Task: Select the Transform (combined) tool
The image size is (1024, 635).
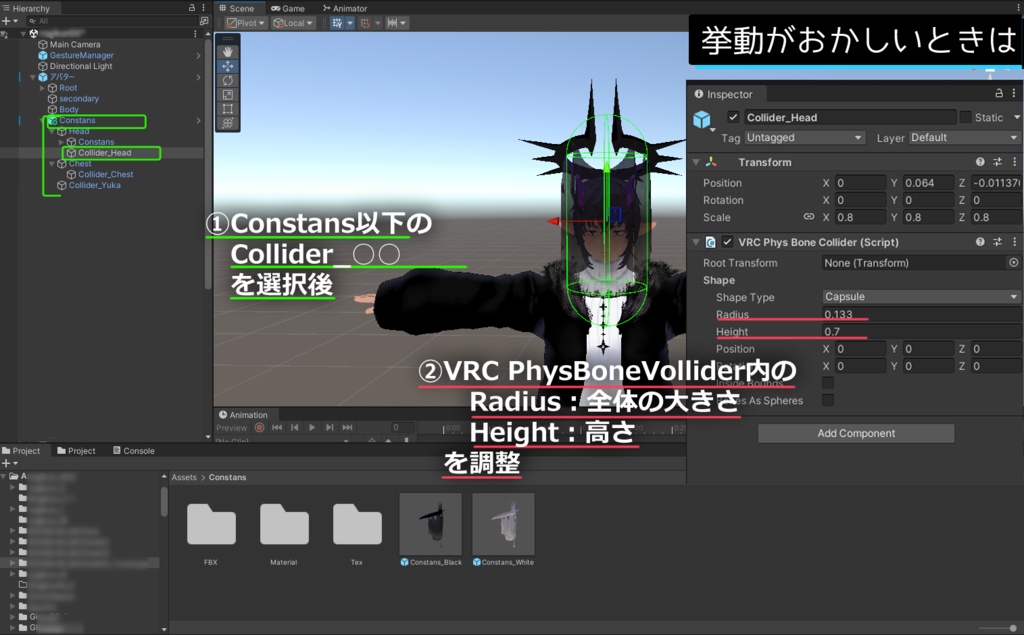Action: (x=228, y=123)
